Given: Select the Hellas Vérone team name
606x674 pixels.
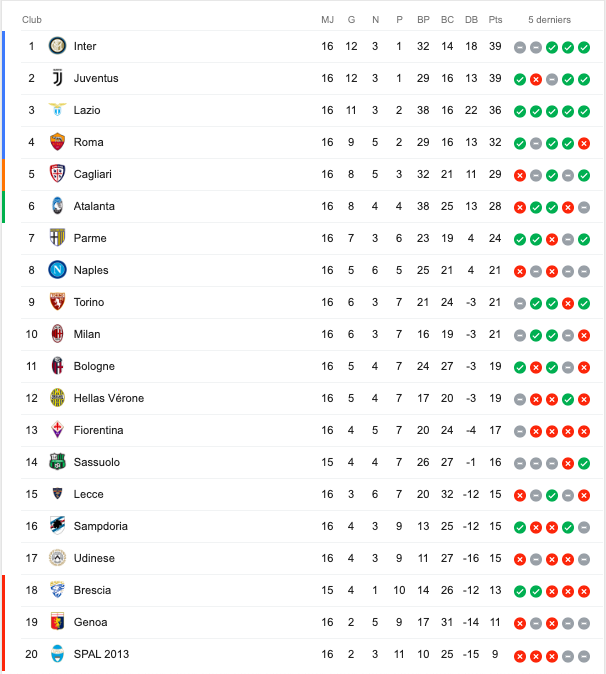Looking at the screenshot, I should click(108, 398).
